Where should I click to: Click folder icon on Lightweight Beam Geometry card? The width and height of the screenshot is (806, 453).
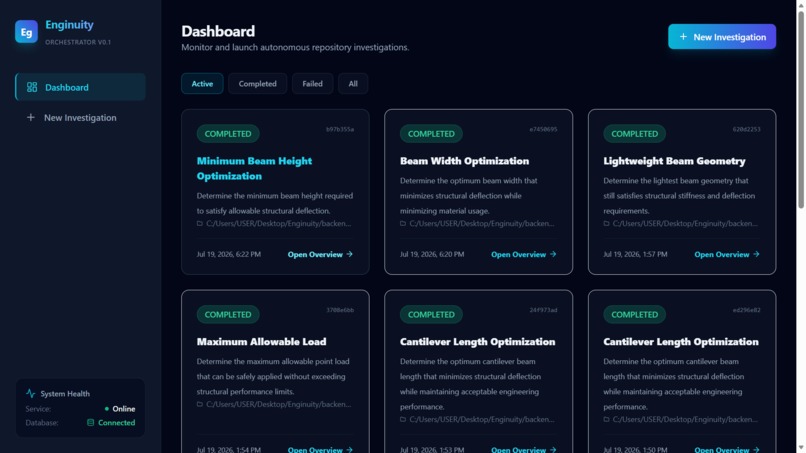pyautogui.click(x=607, y=223)
